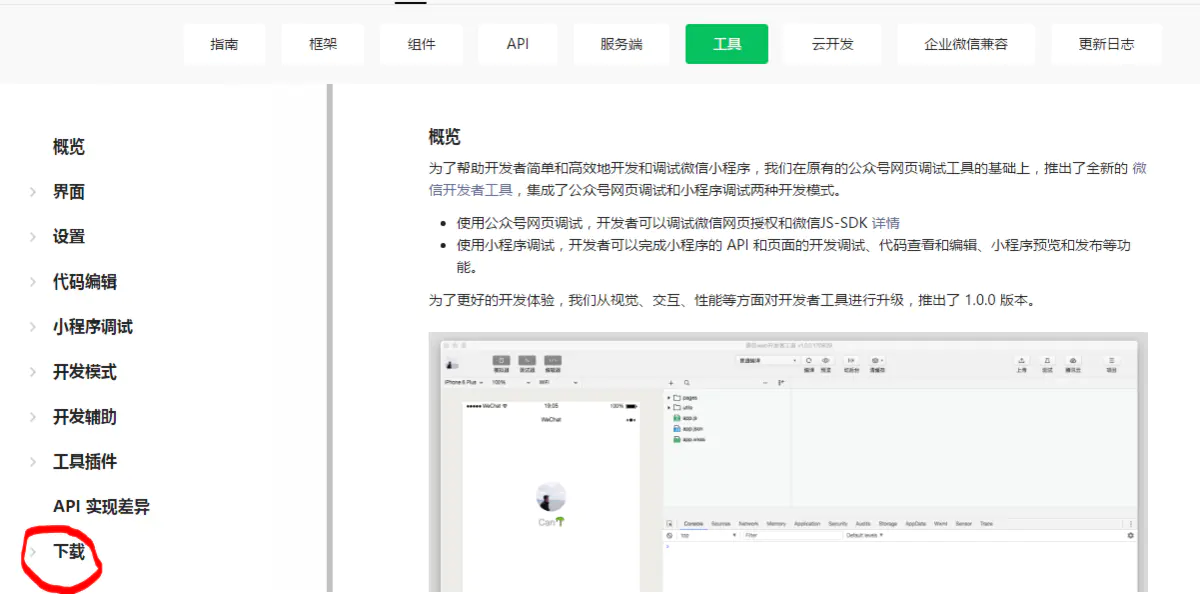Open the 详情 link after JS-SDK

pos(886,223)
